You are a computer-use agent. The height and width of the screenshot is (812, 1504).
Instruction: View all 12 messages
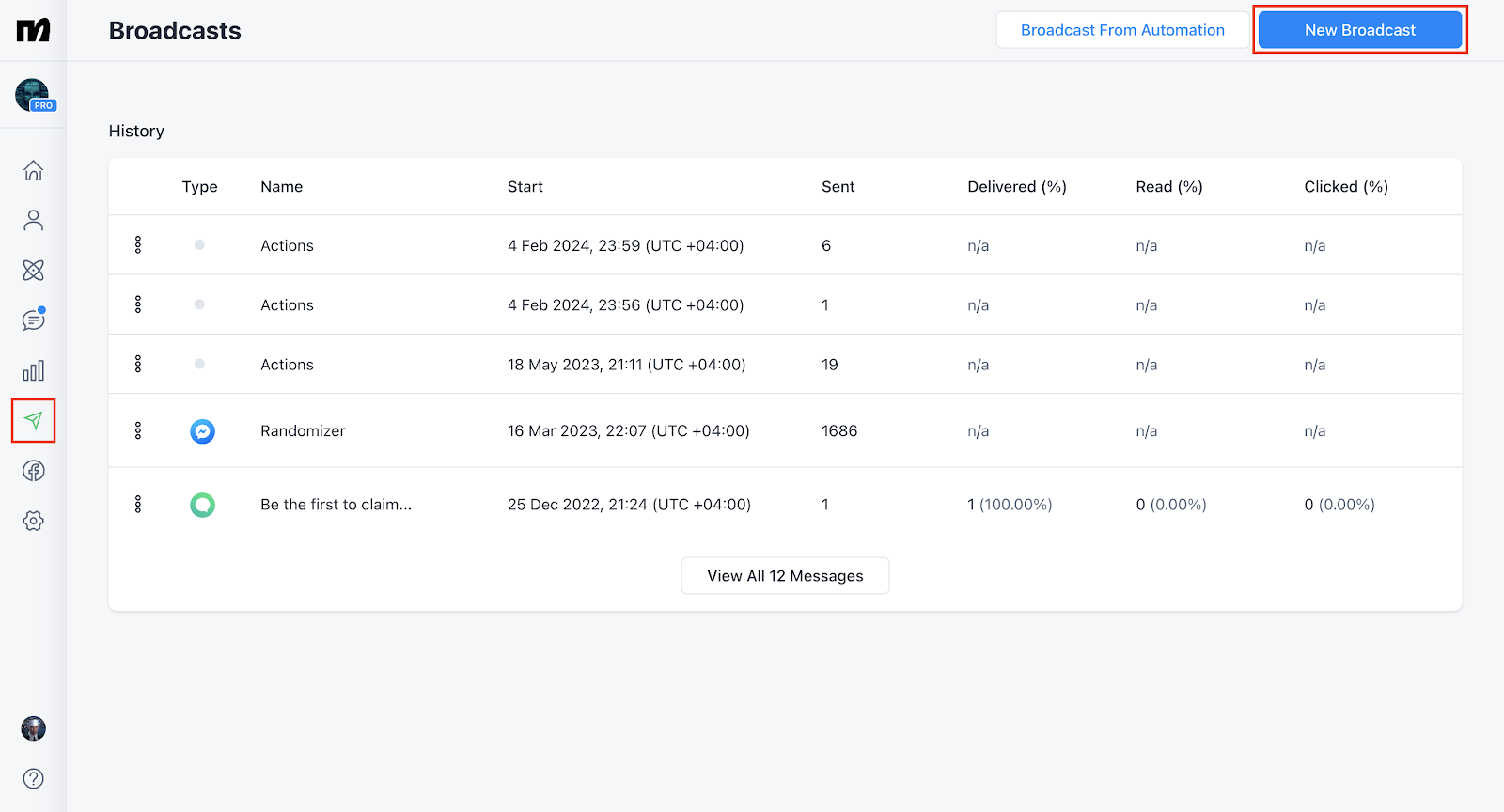[x=785, y=576]
